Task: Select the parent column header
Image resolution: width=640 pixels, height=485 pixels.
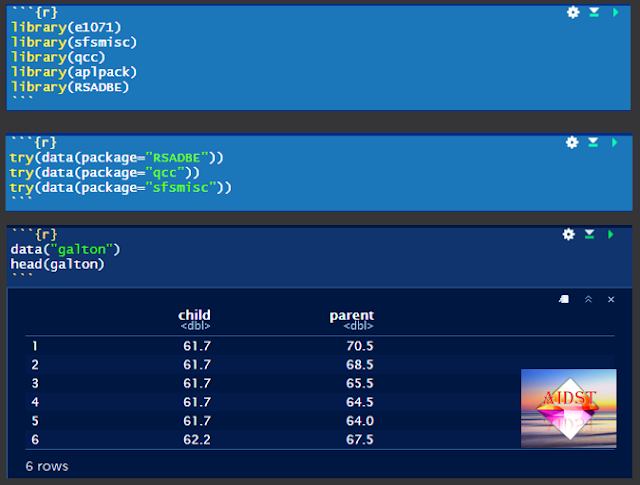Action: pyautogui.click(x=351, y=315)
